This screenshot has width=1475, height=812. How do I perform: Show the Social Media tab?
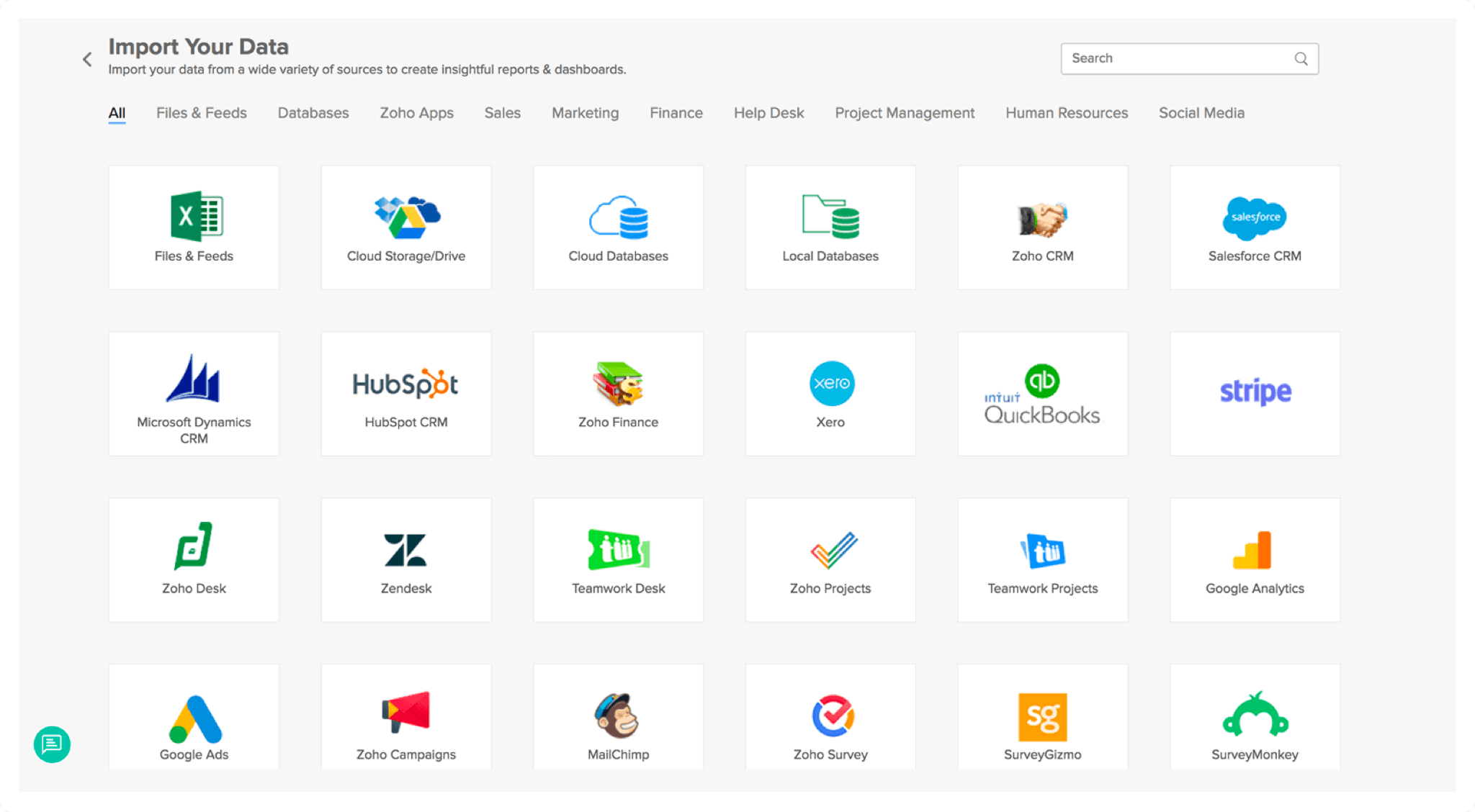(x=1202, y=113)
